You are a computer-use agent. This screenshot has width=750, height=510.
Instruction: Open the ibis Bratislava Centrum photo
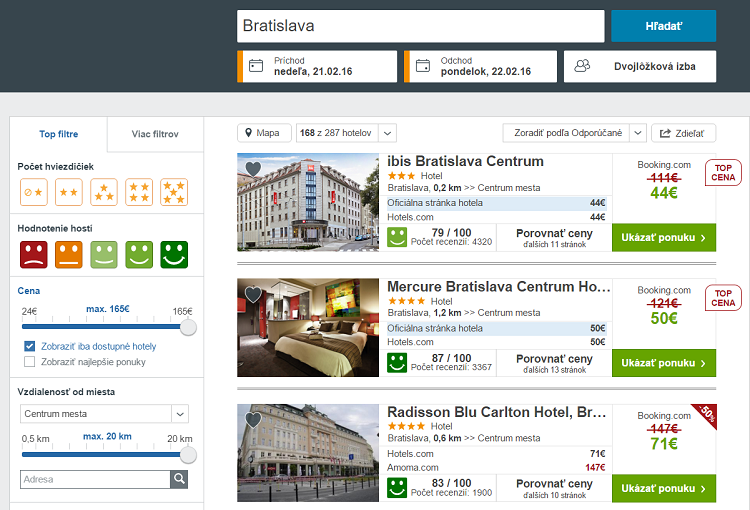point(308,202)
